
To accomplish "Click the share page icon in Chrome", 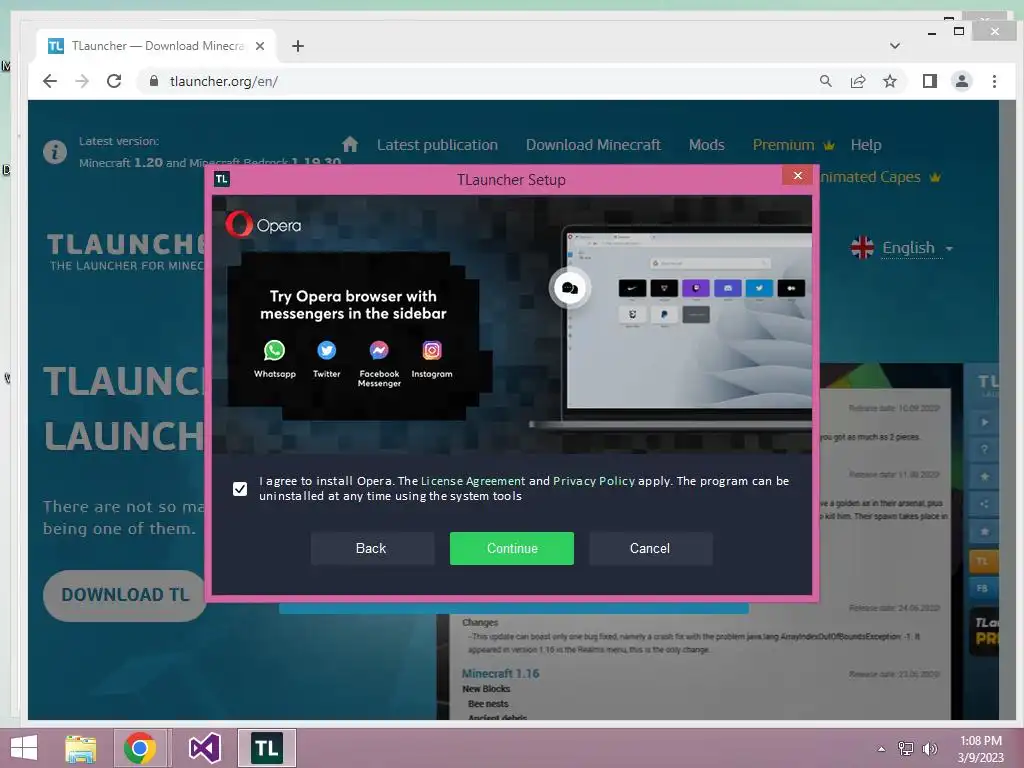I will pos(857,81).
